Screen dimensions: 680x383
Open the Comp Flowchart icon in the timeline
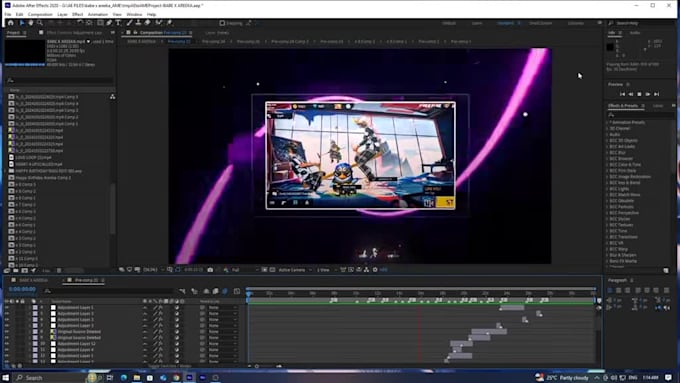tap(182, 291)
